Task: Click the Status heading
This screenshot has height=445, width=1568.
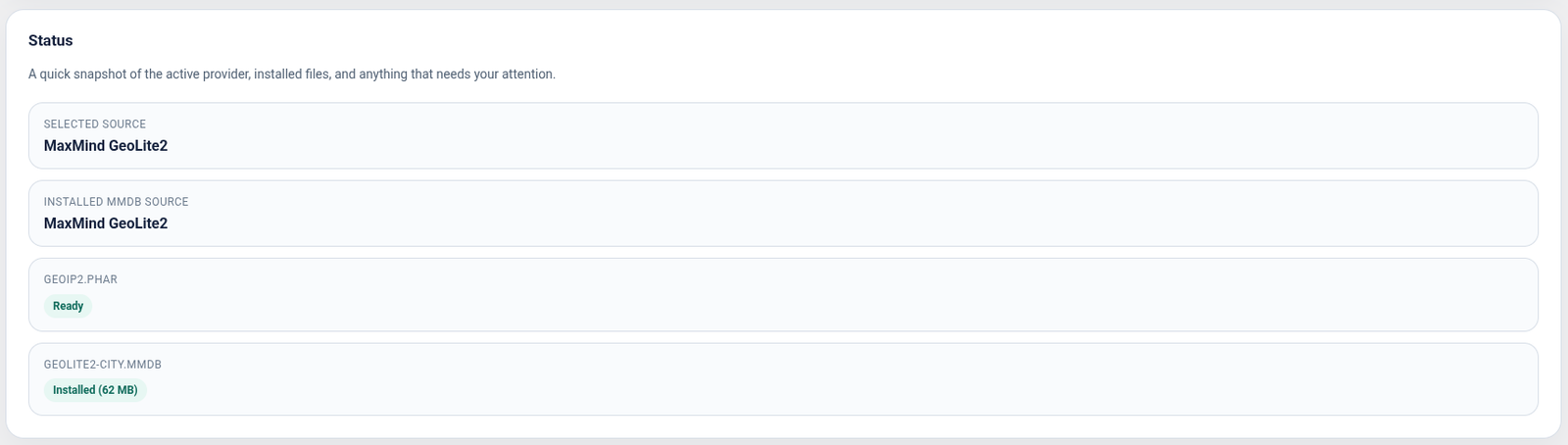Action: pos(51,41)
